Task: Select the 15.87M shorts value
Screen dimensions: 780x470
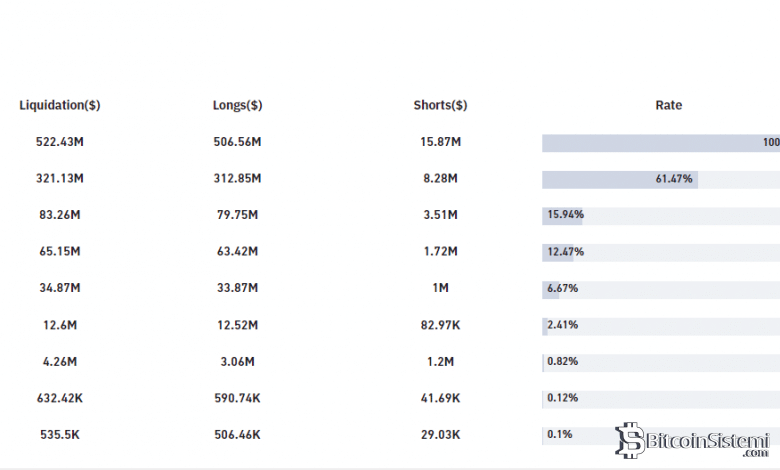Action: [440, 143]
